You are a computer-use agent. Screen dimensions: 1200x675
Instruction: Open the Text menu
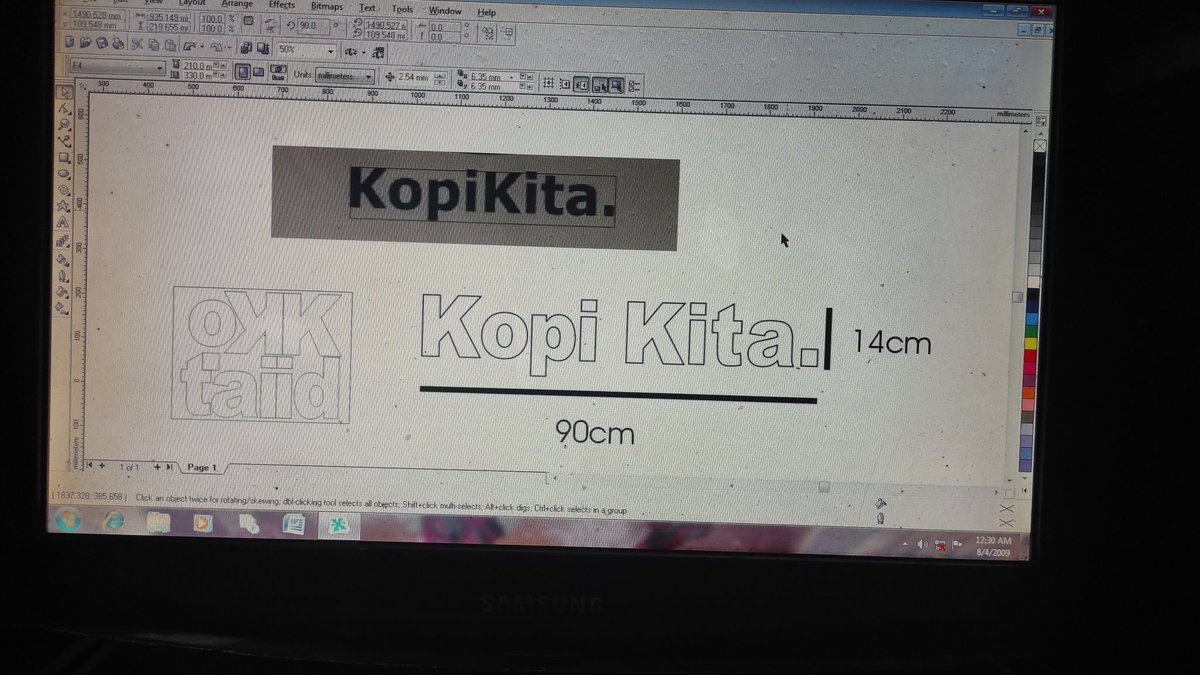368,7
